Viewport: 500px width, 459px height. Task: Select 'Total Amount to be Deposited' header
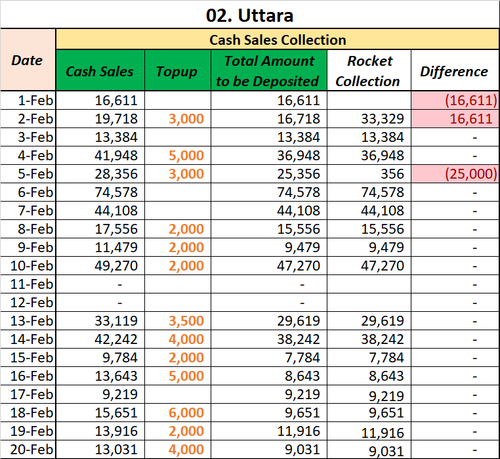tap(269, 71)
